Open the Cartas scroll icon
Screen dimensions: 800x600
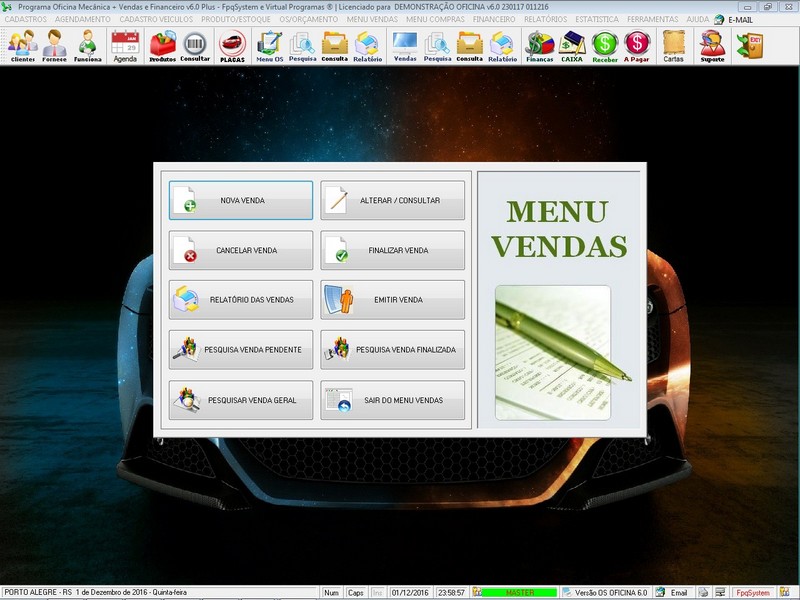[x=673, y=46]
